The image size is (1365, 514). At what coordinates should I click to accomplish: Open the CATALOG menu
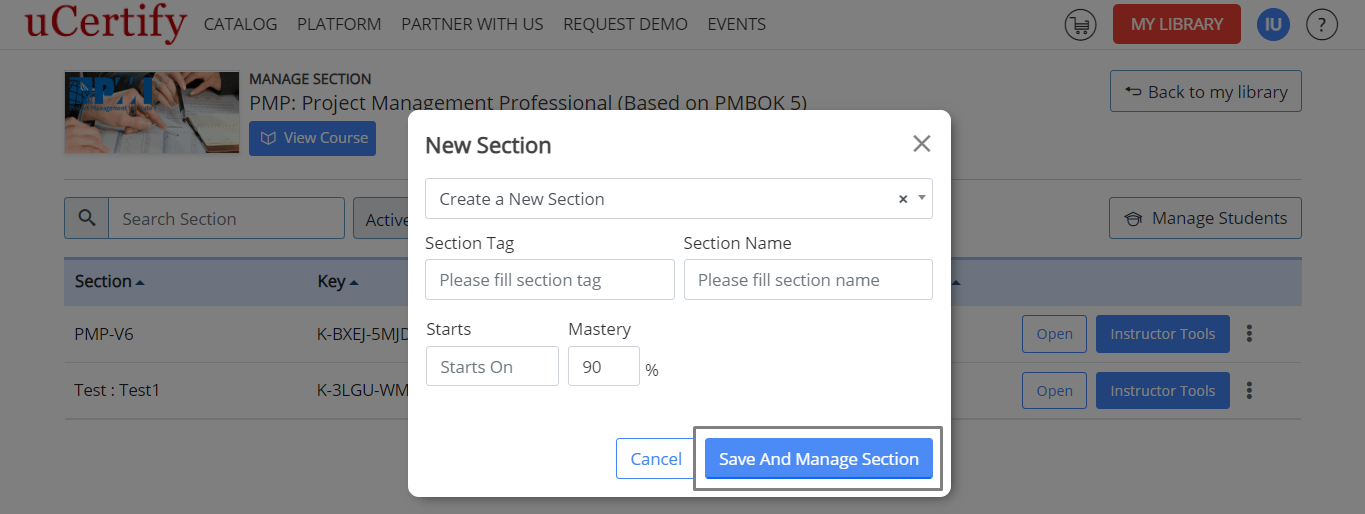[x=240, y=24]
